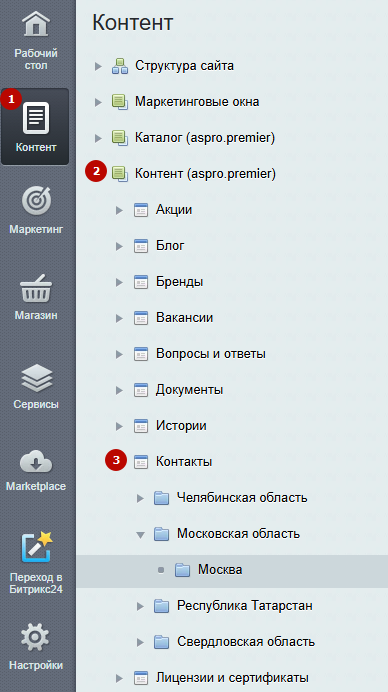Open the Маркетинг target icon
This screenshot has width=388, height=692.
click(x=36, y=201)
